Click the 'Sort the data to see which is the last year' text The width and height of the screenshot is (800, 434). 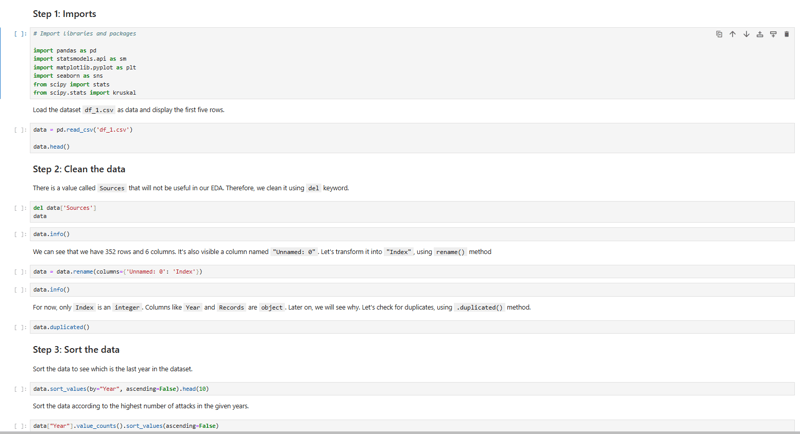pyautogui.click(x=113, y=369)
